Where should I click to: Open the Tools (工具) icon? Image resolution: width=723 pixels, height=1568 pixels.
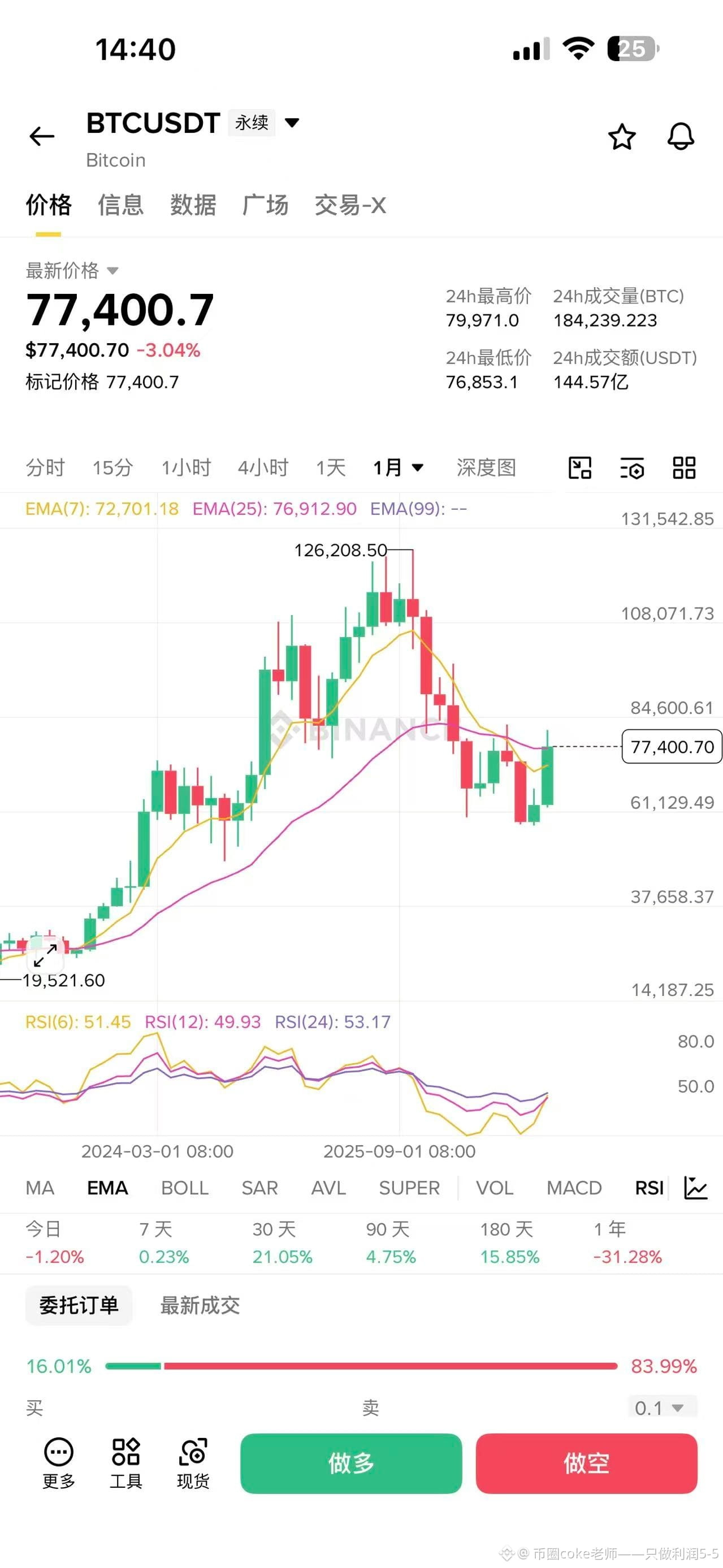pyautogui.click(x=126, y=1464)
